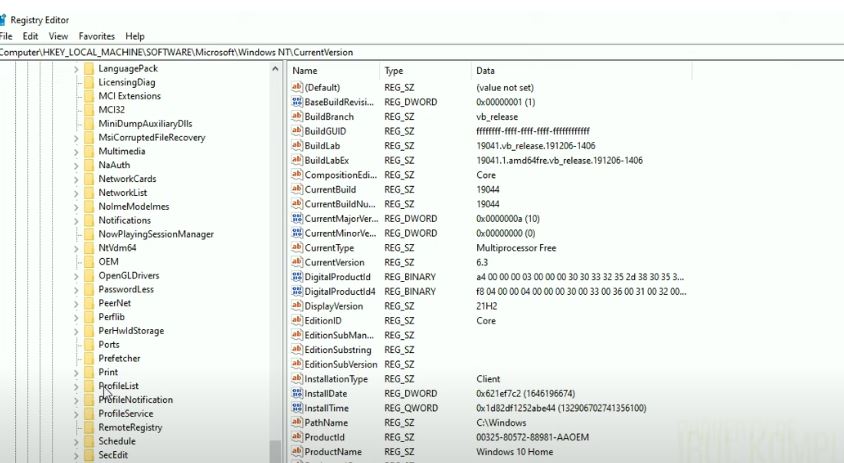Expand the NetworkCards key
The width and height of the screenshot is (844, 463).
[x=76, y=179]
